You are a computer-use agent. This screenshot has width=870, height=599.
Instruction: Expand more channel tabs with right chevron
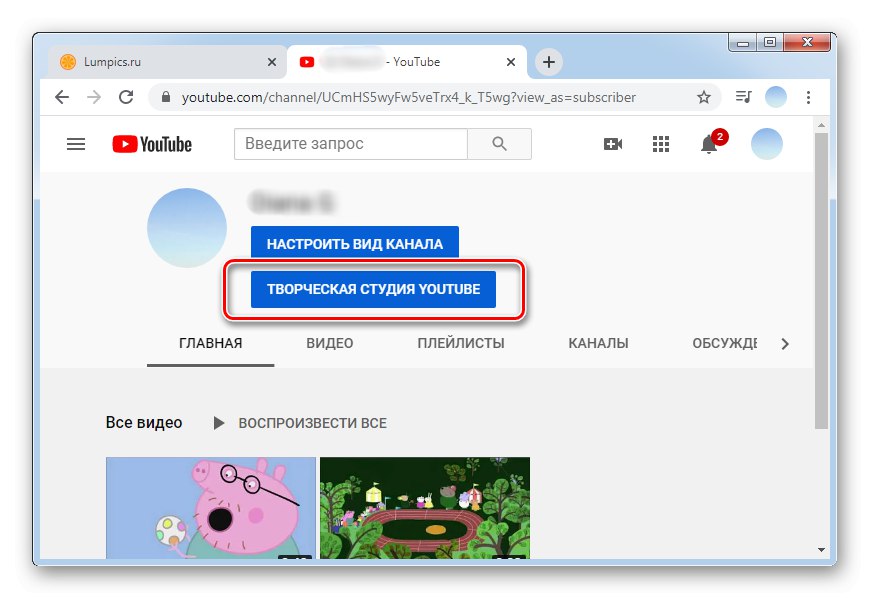click(x=785, y=344)
